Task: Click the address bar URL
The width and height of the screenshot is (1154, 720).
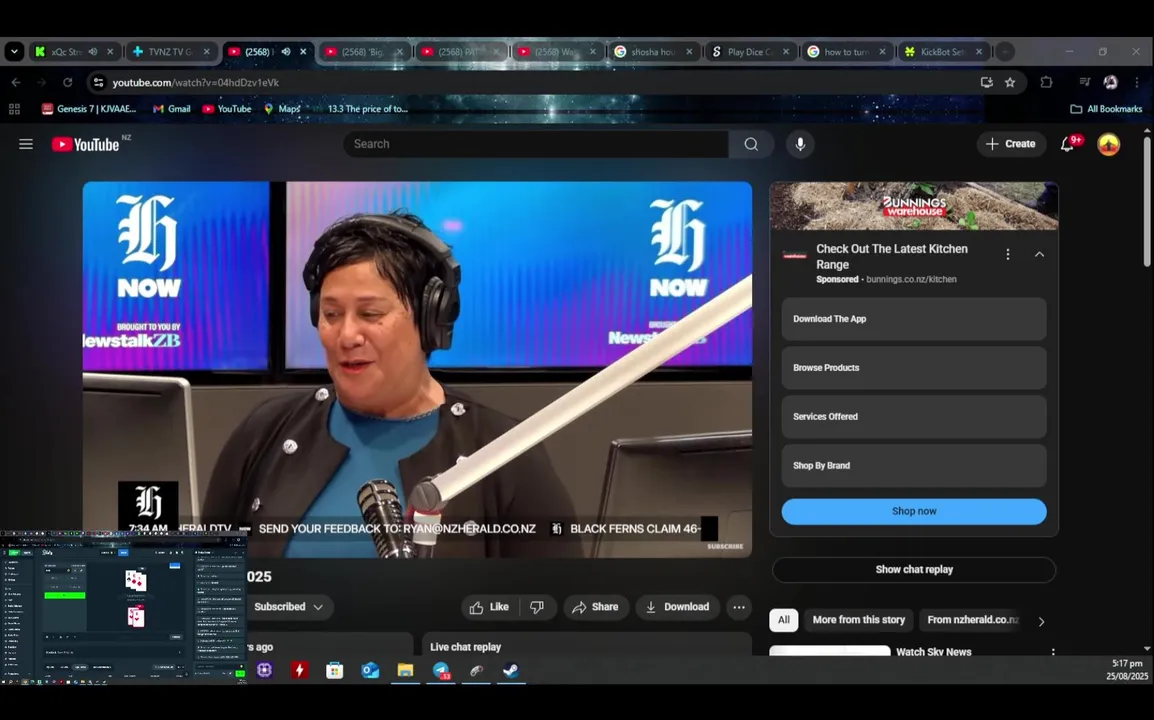Action: [x=196, y=82]
